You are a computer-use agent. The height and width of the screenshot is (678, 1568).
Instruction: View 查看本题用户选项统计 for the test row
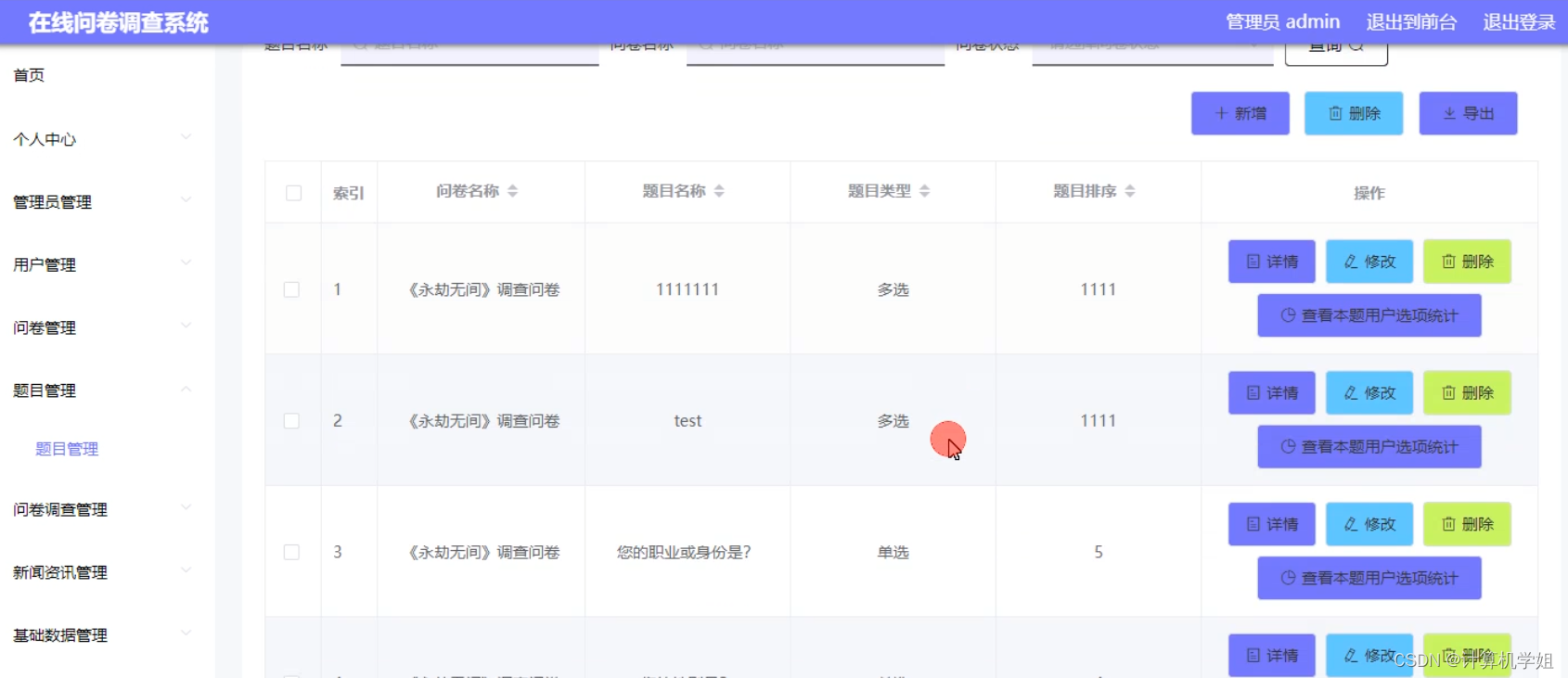[x=1369, y=447]
